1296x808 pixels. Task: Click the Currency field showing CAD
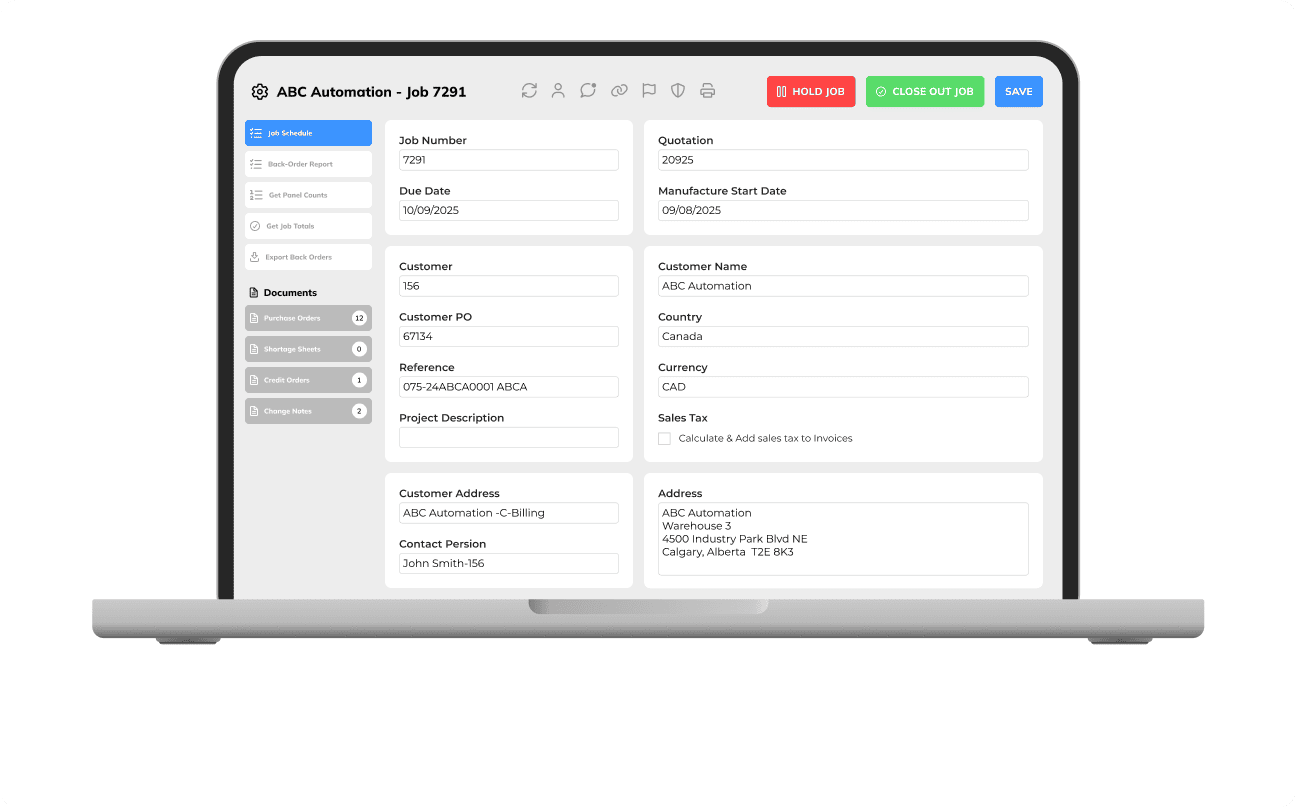843,387
